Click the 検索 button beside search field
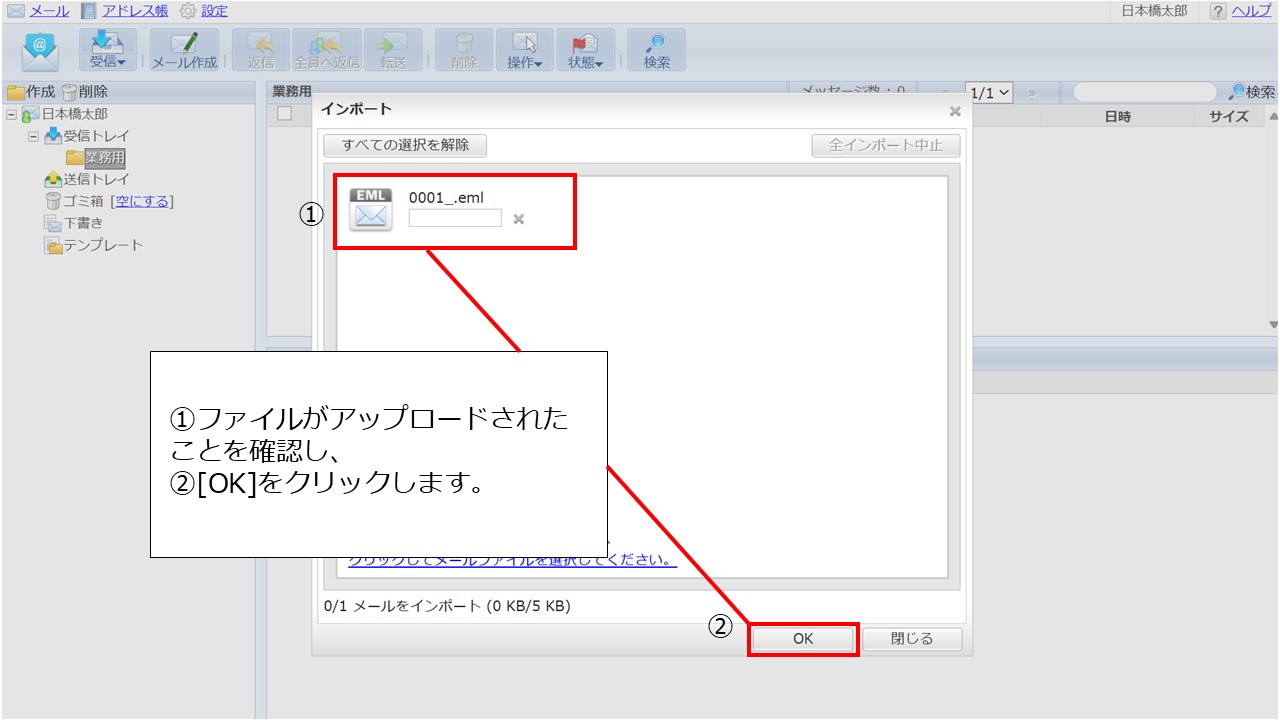 tap(1252, 92)
